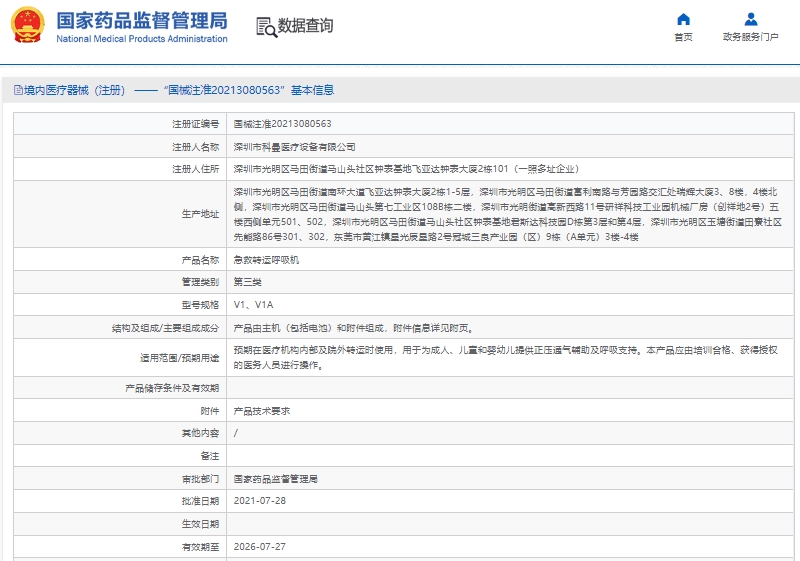Viewport: 800px width, 561px height.
Task: Click the 首页 label
Action: 683,37
